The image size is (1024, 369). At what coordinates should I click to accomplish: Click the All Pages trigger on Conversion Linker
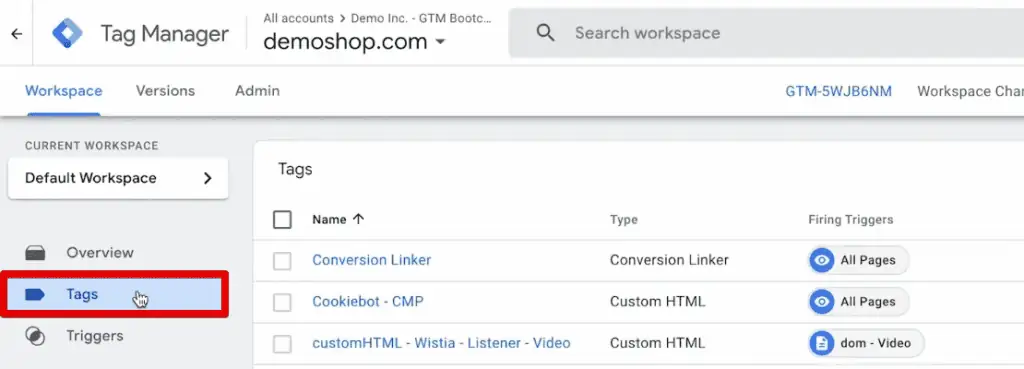tap(858, 260)
